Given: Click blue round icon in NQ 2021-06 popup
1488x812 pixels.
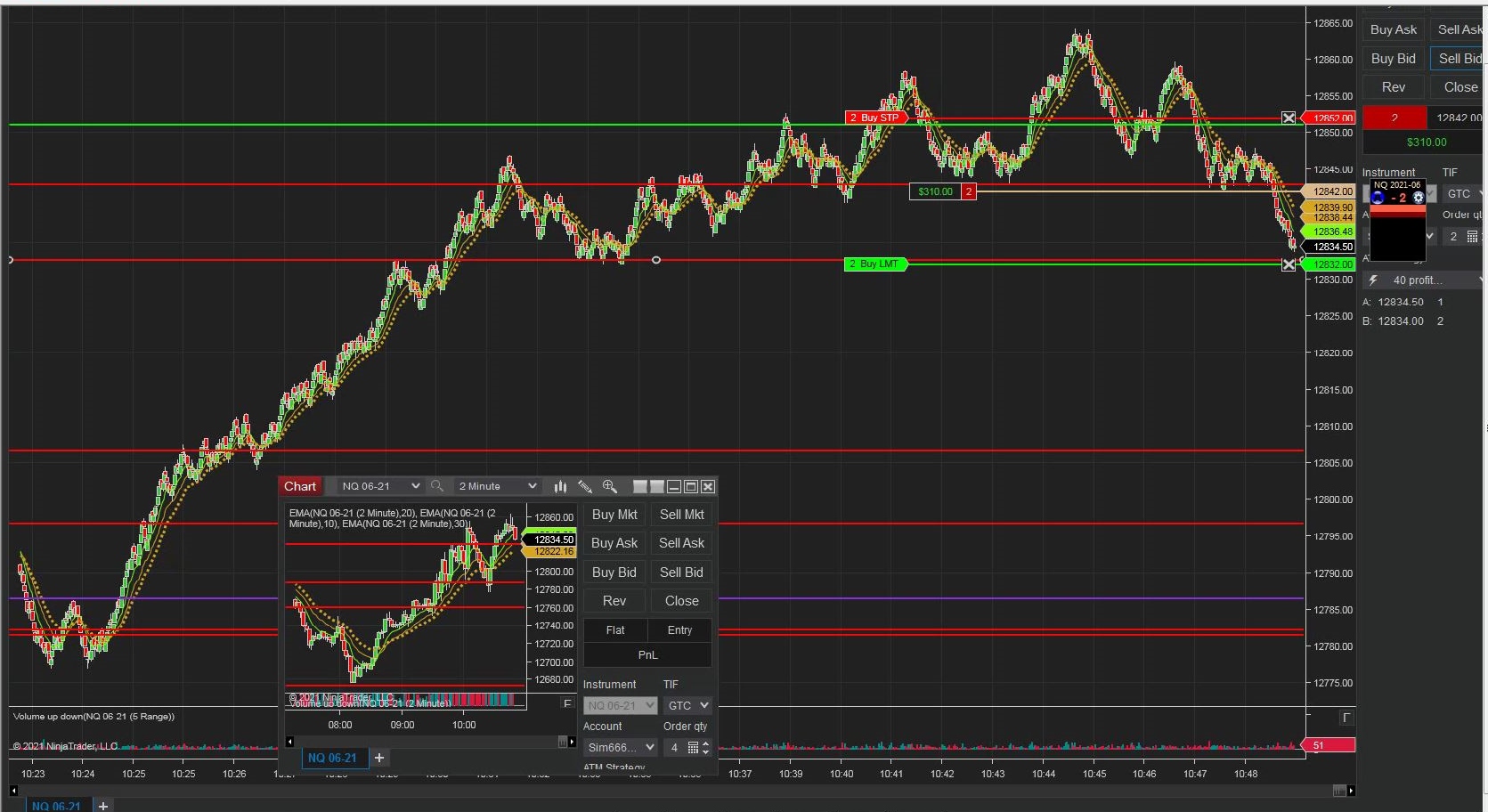Looking at the screenshot, I should point(1378,198).
